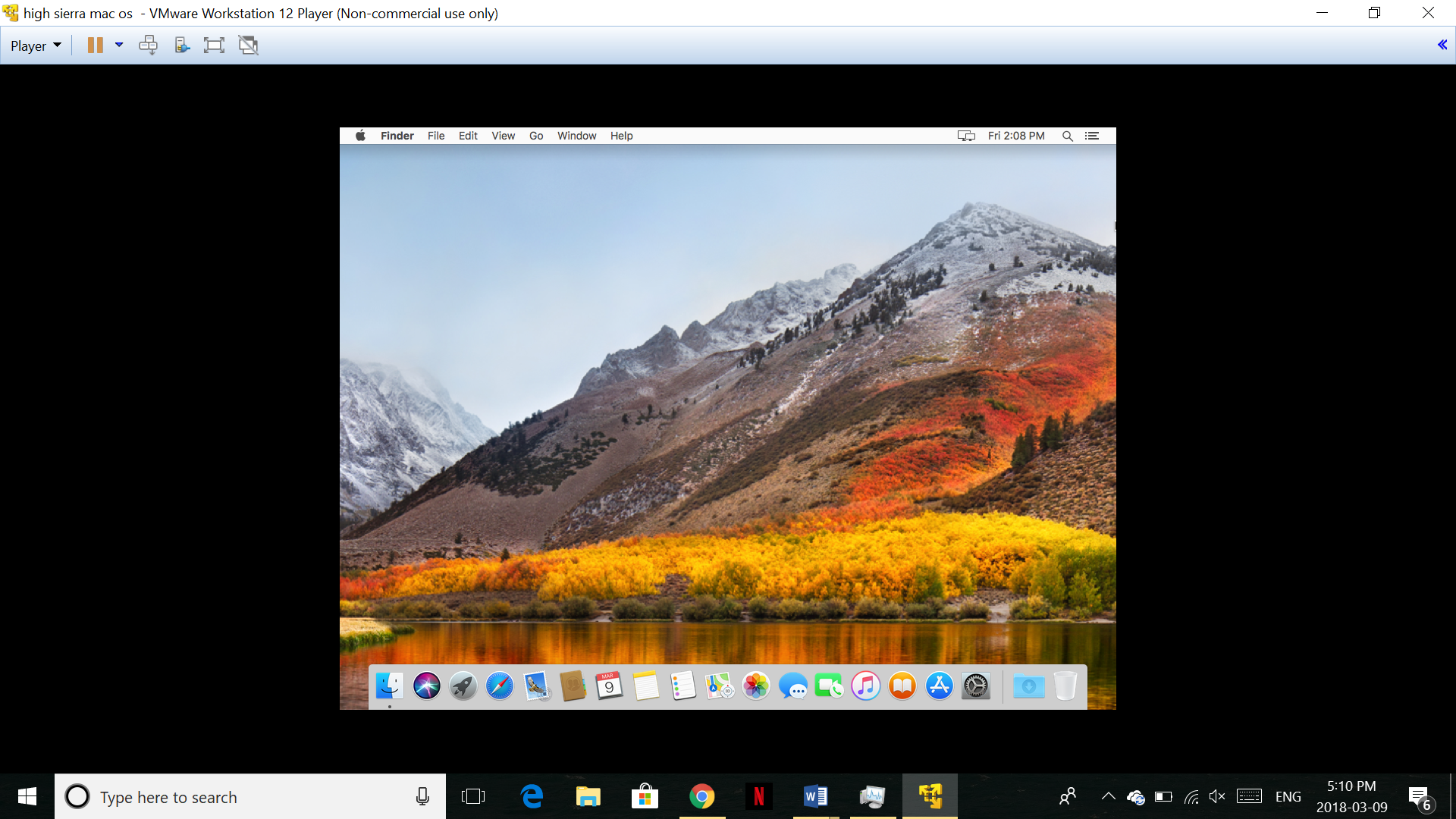Open App Store icon in dock

pyautogui.click(x=939, y=686)
